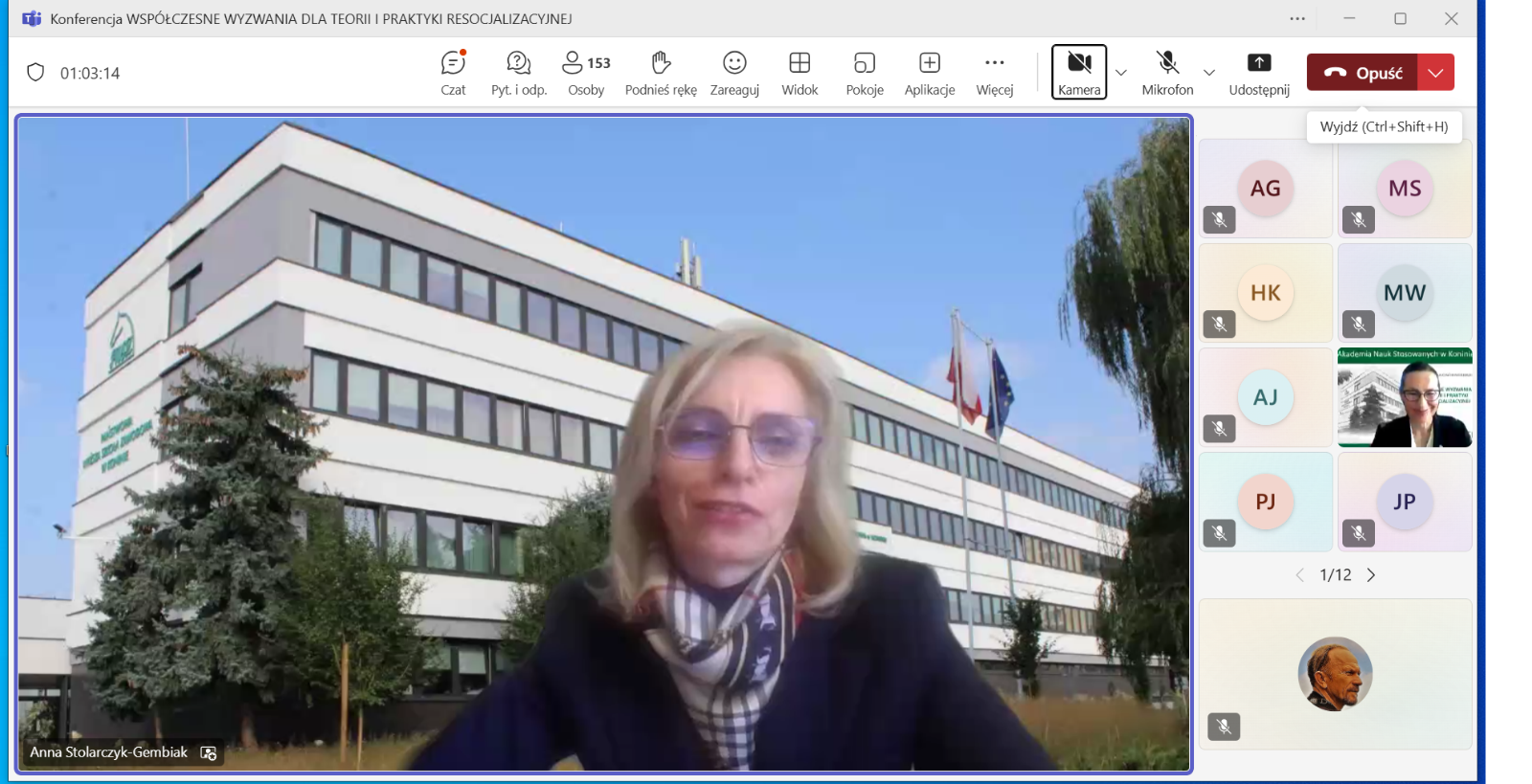Select the participant video thumbnail from Konin
The width and height of the screenshot is (1532, 784).
(x=1405, y=397)
